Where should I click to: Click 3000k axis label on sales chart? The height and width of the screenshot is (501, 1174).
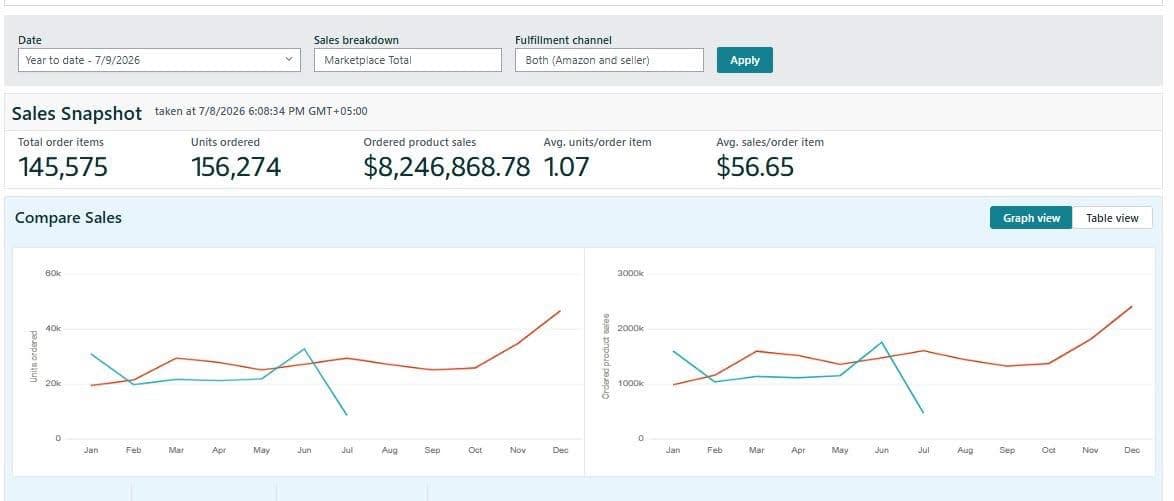630,273
